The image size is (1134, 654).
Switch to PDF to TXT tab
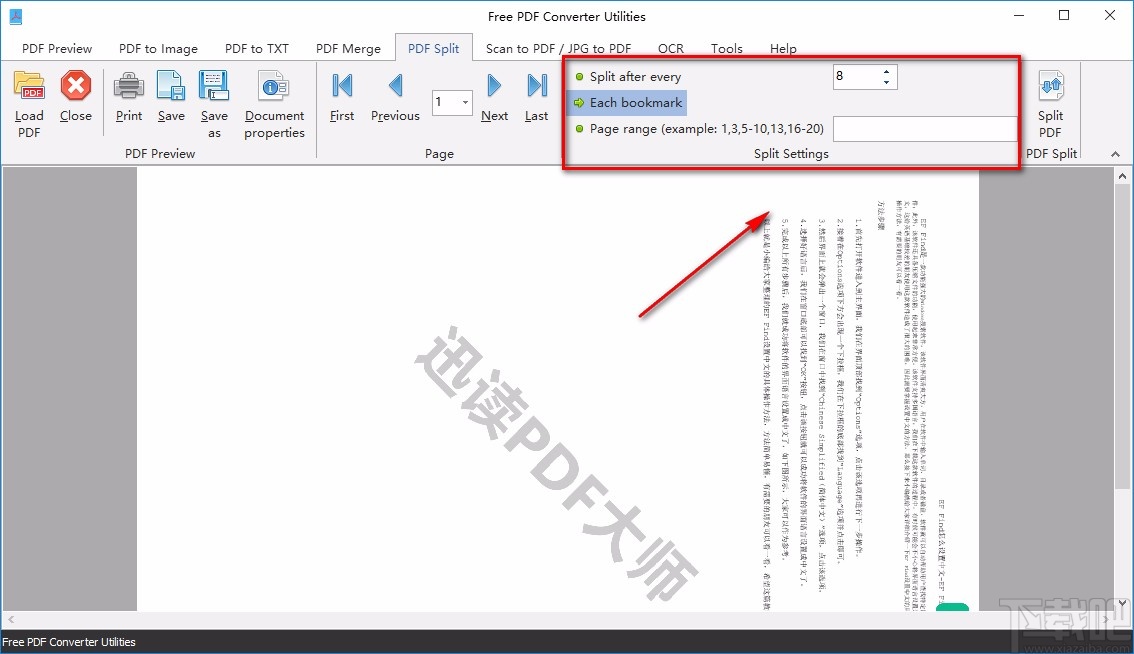pos(257,48)
